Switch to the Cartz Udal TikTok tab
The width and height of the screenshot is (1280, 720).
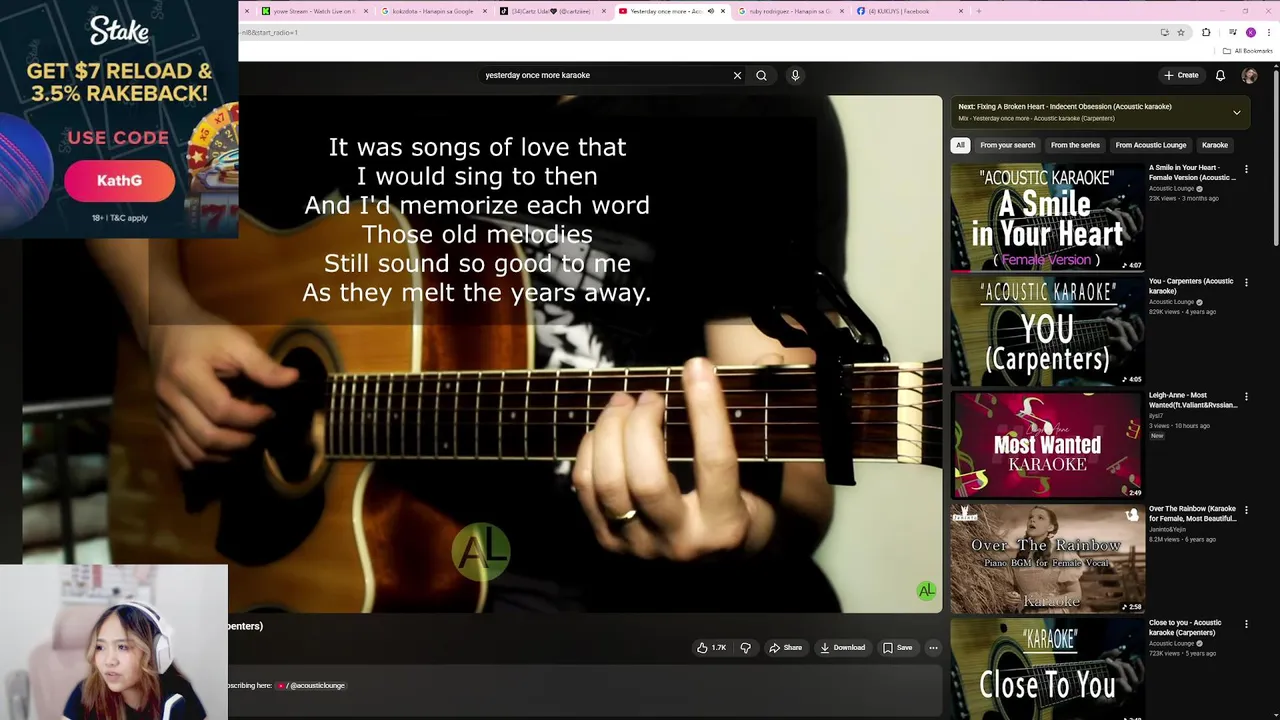click(x=552, y=11)
